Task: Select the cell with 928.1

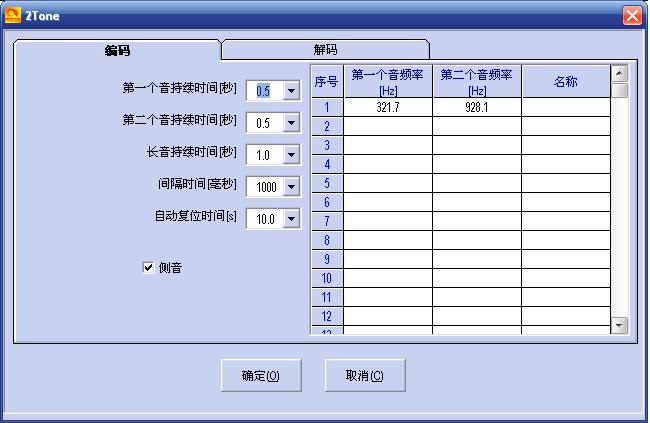Action: [477, 107]
